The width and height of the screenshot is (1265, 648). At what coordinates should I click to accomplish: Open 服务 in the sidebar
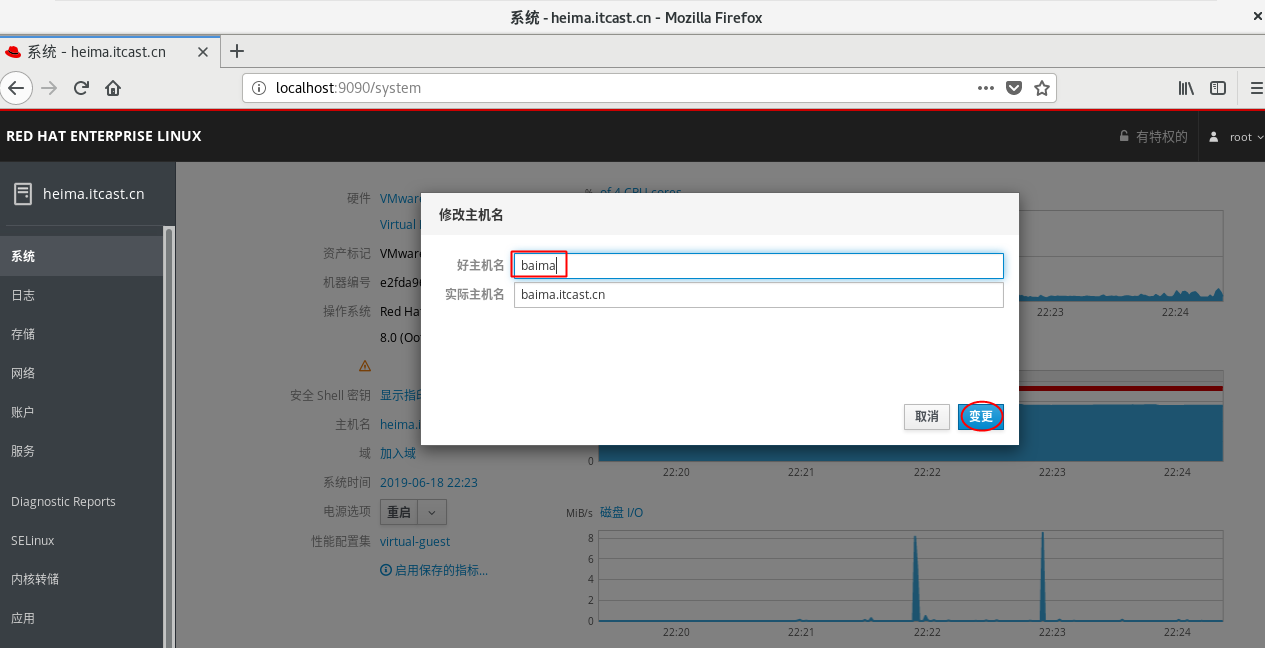(82, 451)
